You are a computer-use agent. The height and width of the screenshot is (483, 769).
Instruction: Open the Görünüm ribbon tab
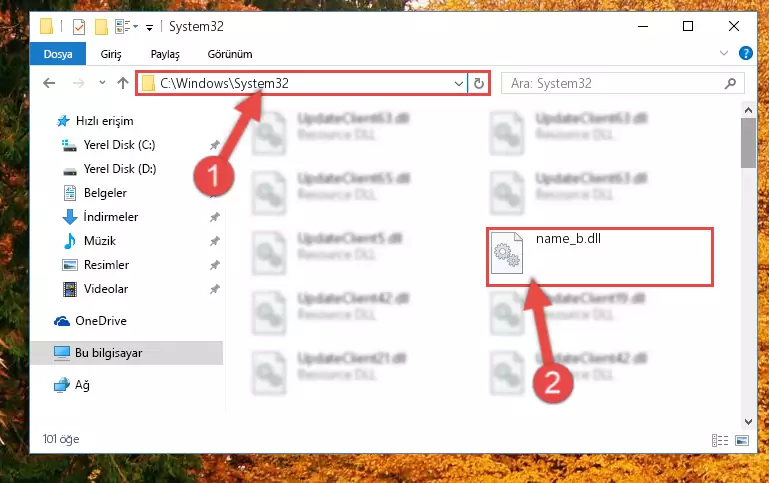230,54
